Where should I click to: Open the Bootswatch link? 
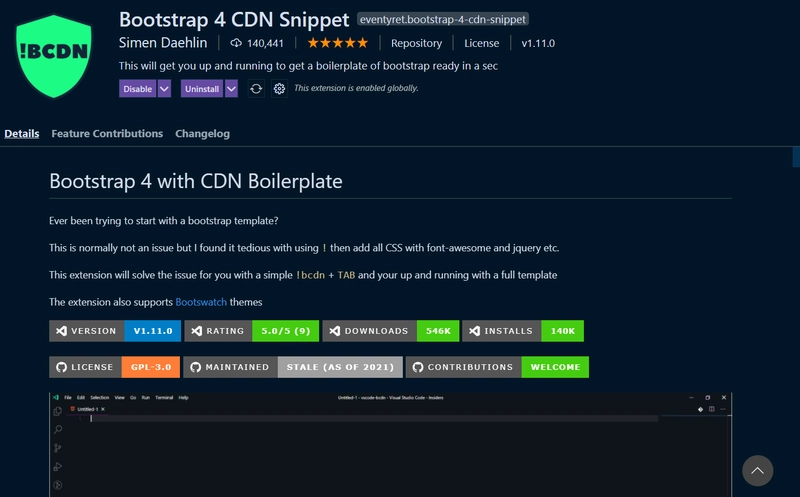[201, 302]
